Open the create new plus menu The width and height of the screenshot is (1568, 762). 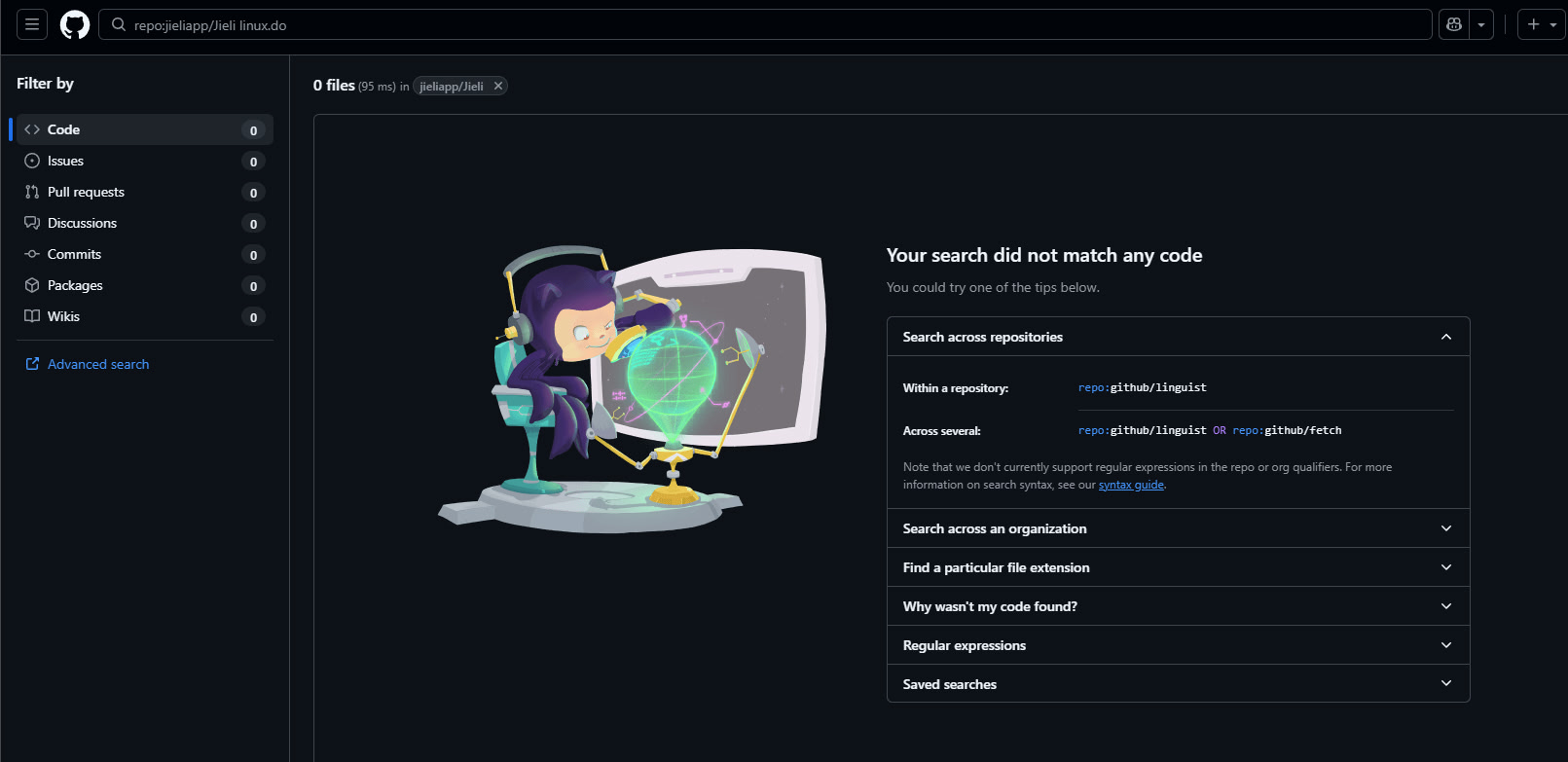1541,24
